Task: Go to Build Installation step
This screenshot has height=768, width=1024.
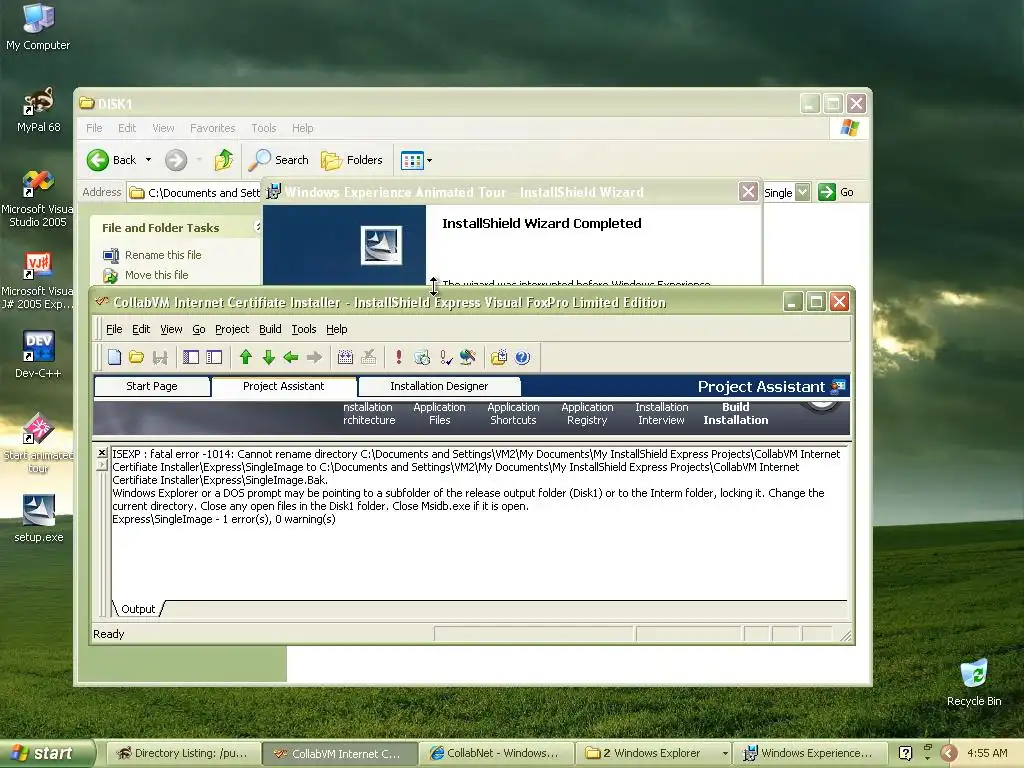Action: pyautogui.click(x=736, y=413)
